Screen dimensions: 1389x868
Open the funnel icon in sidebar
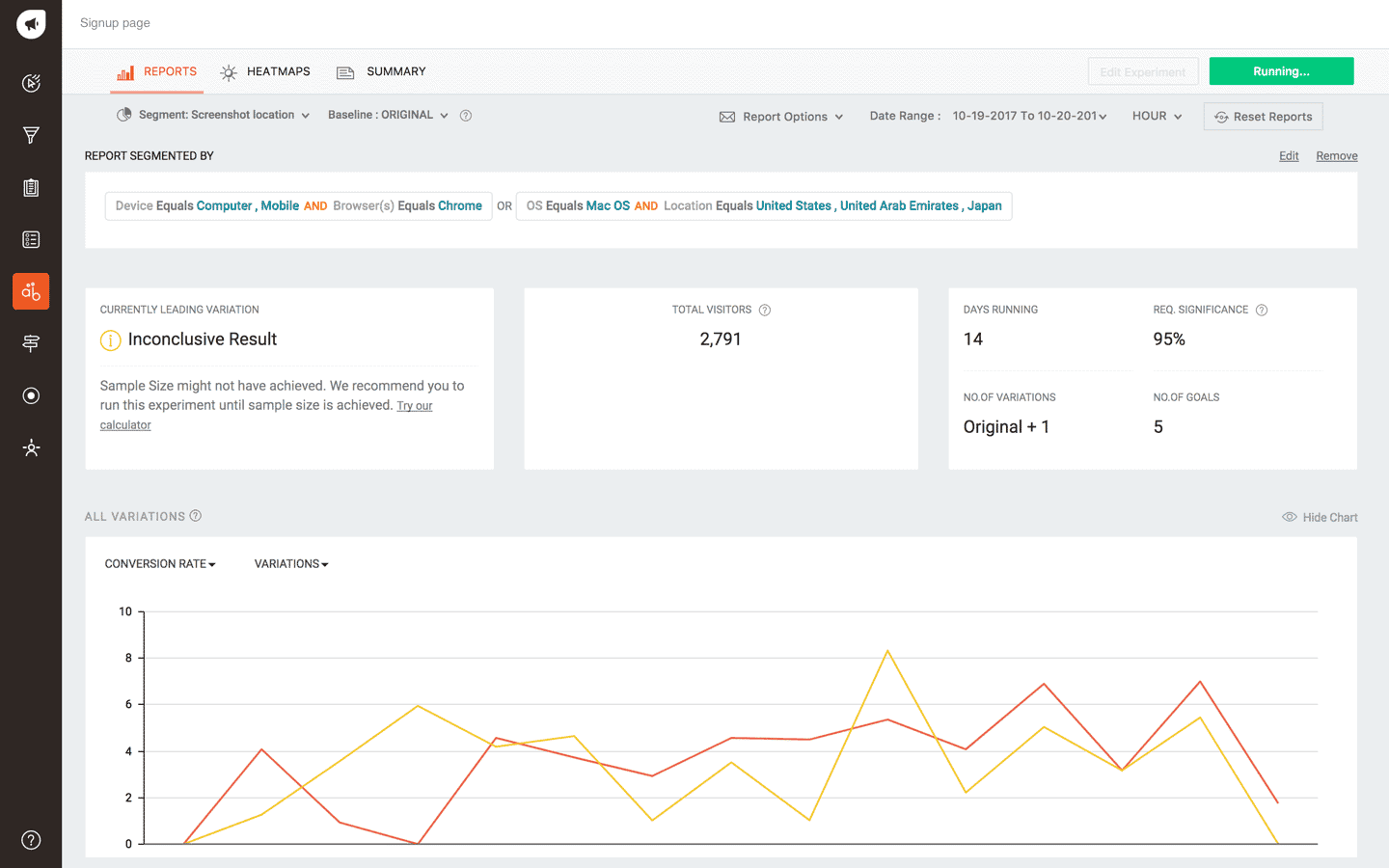[31, 135]
